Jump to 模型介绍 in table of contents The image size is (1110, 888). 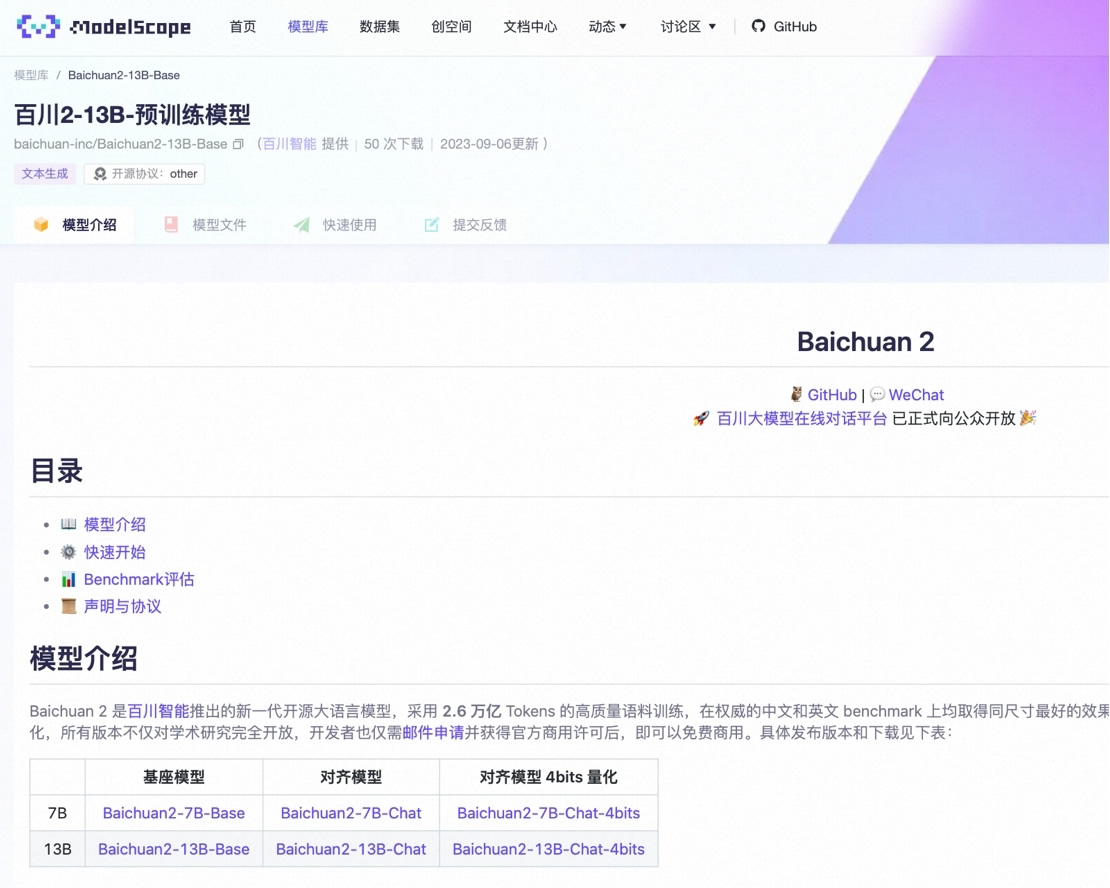(115, 524)
